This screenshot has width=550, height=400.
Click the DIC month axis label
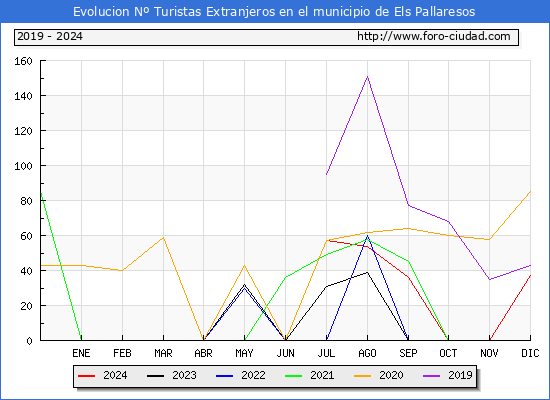pos(530,353)
